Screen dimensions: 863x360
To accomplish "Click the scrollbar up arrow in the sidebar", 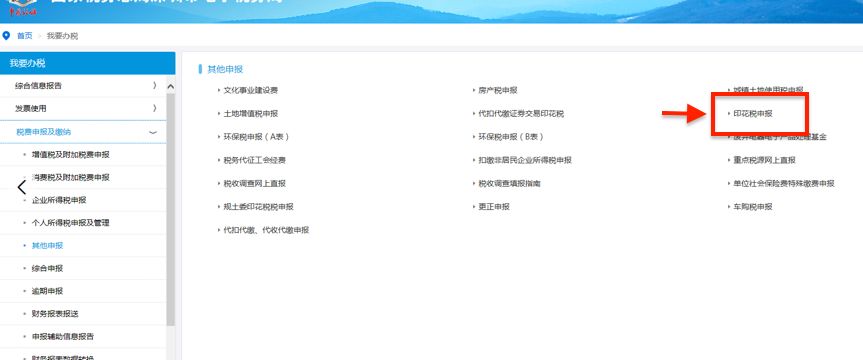I will (170, 86).
